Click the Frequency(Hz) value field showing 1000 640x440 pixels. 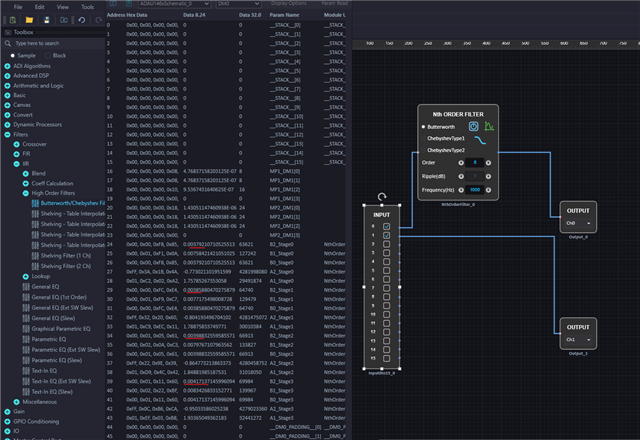point(475,190)
